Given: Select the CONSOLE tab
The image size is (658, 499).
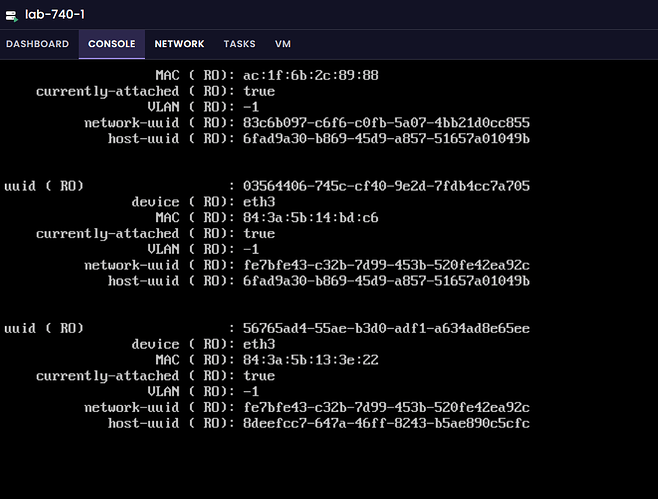Looking at the screenshot, I should (x=112, y=44).
